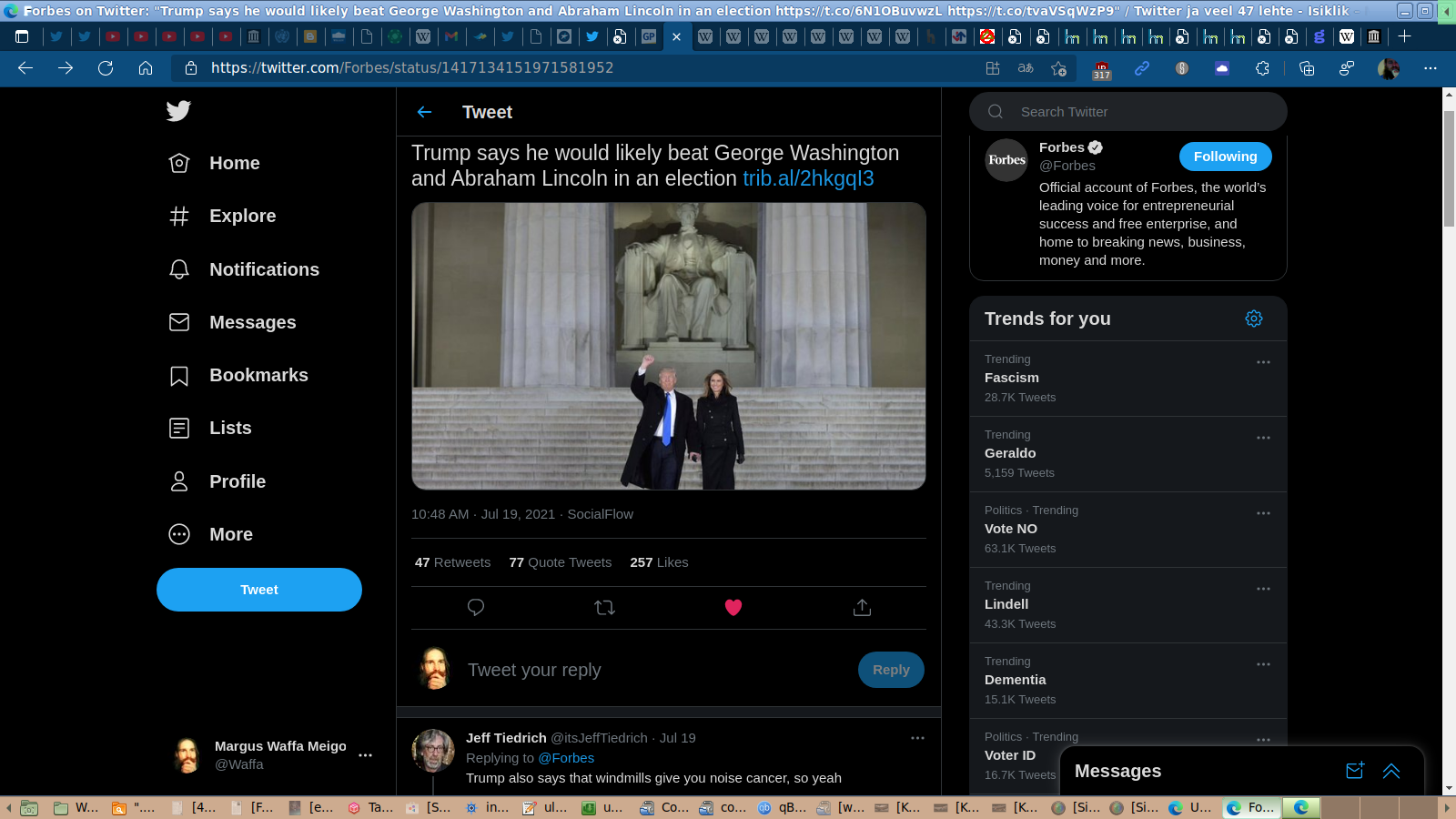1456x819 pixels.
Task: Switch to the Ta... taskbar window
Action: (371, 807)
